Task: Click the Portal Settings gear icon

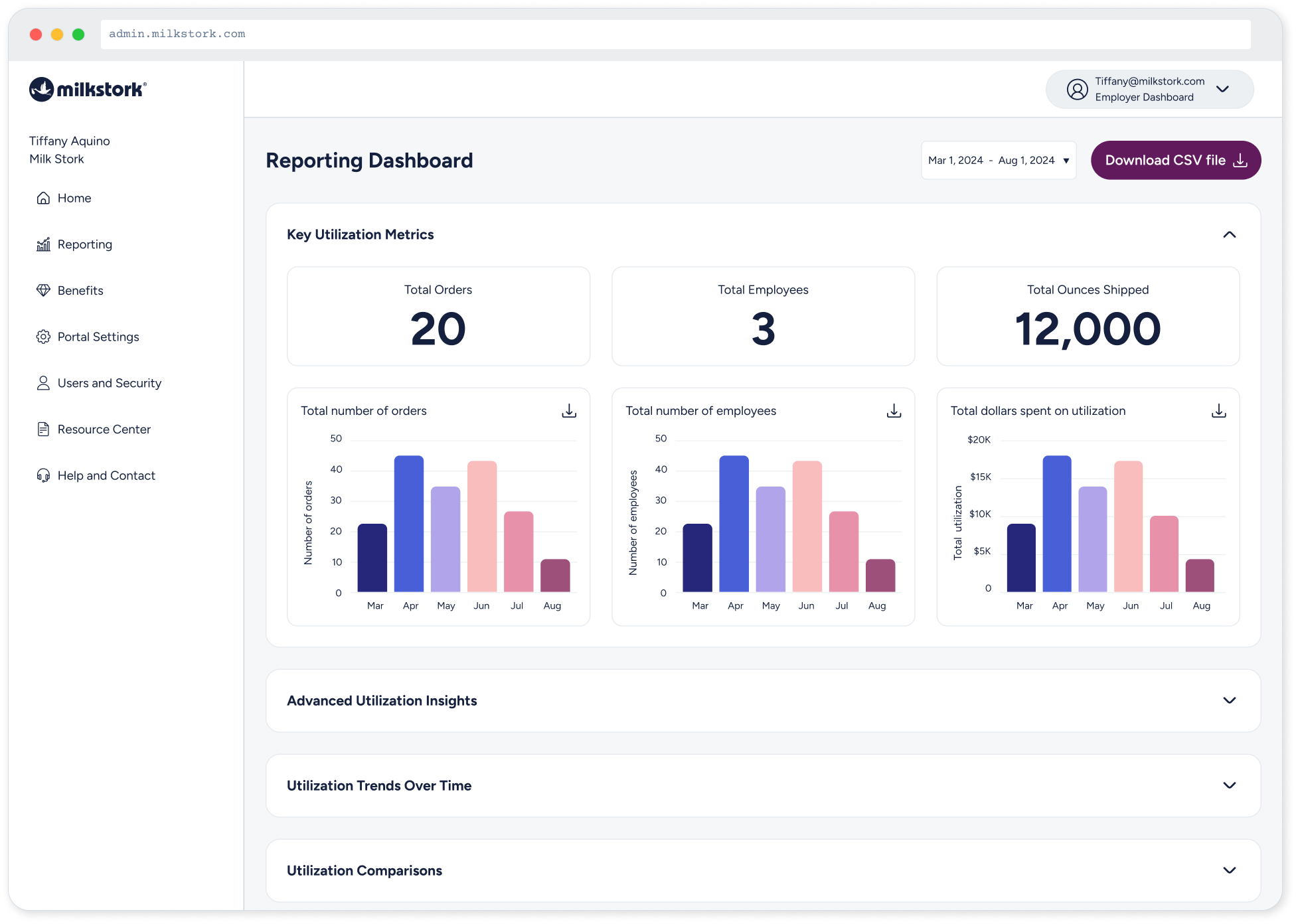Action: click(x=43, y=337)
